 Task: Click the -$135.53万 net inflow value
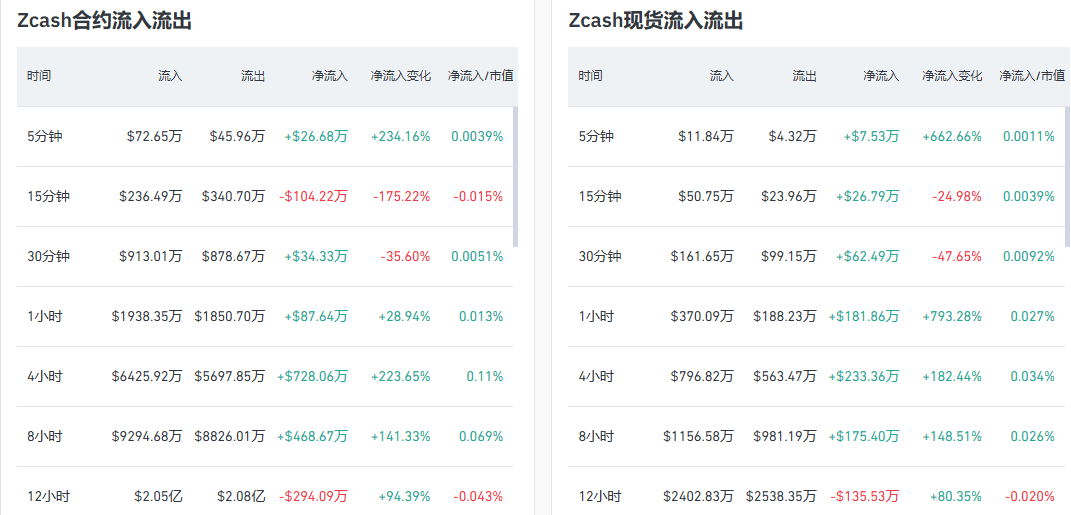(865, 497)
